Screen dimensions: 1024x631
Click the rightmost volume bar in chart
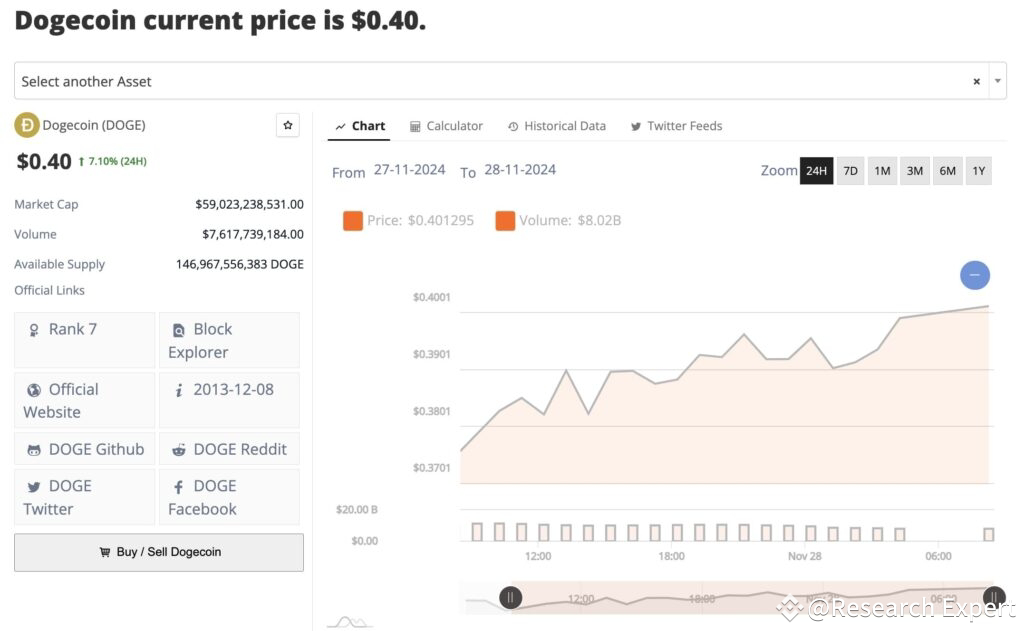989,534
